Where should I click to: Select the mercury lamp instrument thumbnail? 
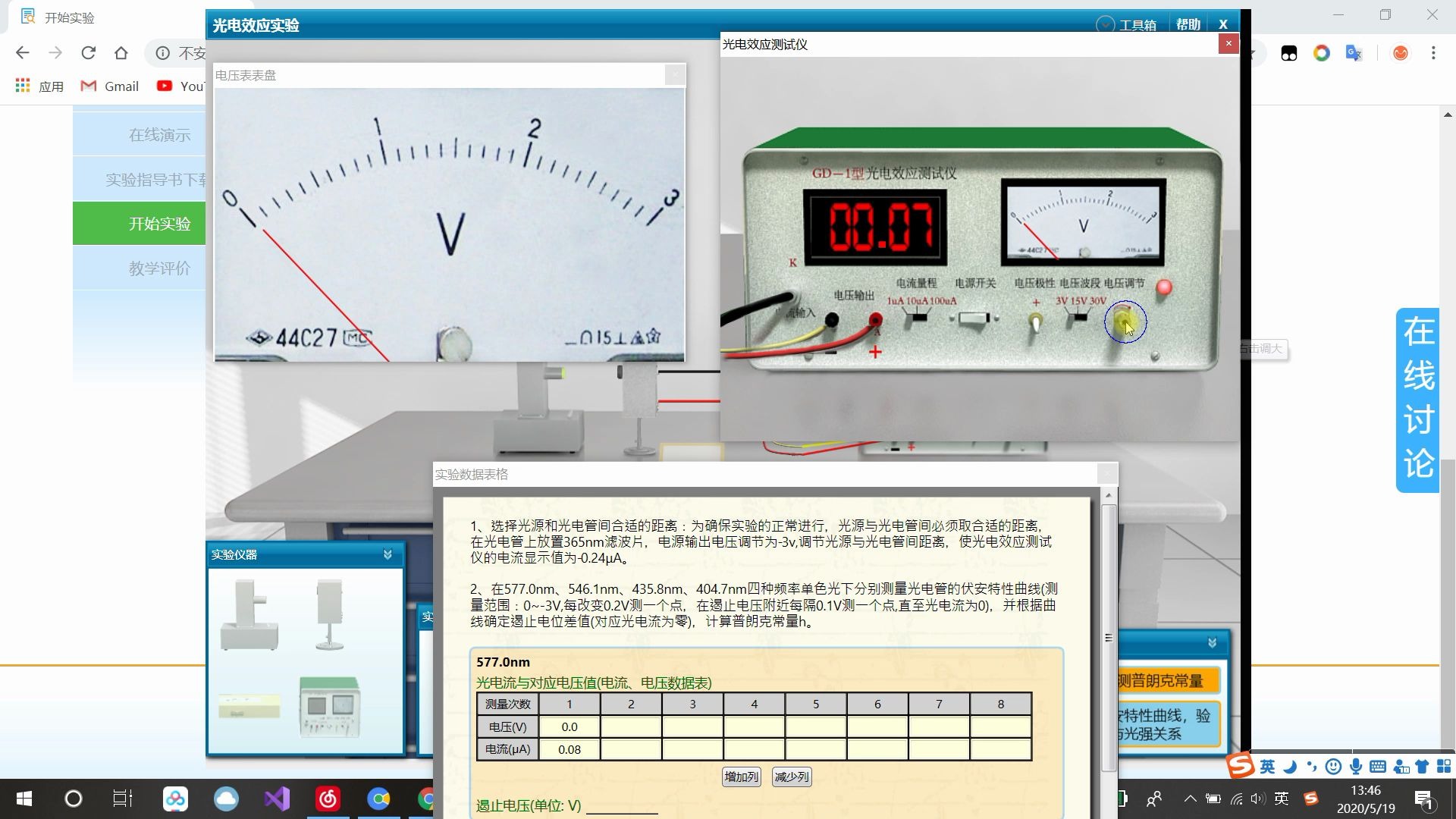point(249,615)
